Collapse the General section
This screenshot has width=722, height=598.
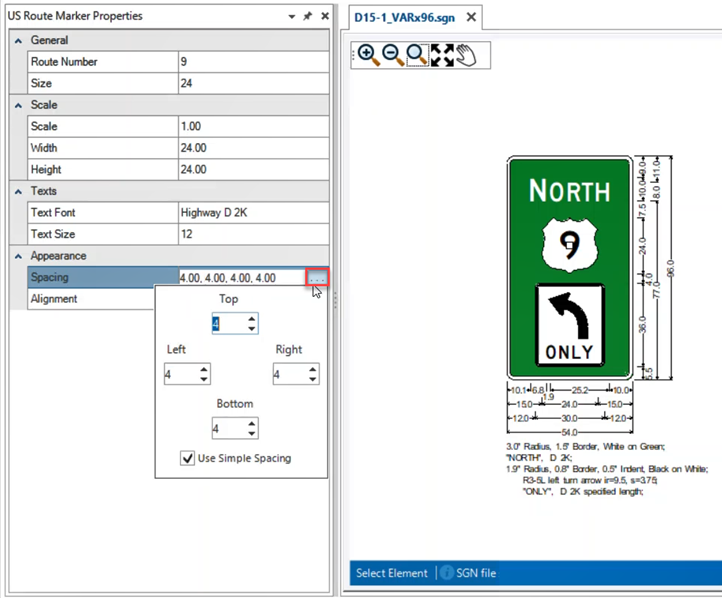pos(17,41)
